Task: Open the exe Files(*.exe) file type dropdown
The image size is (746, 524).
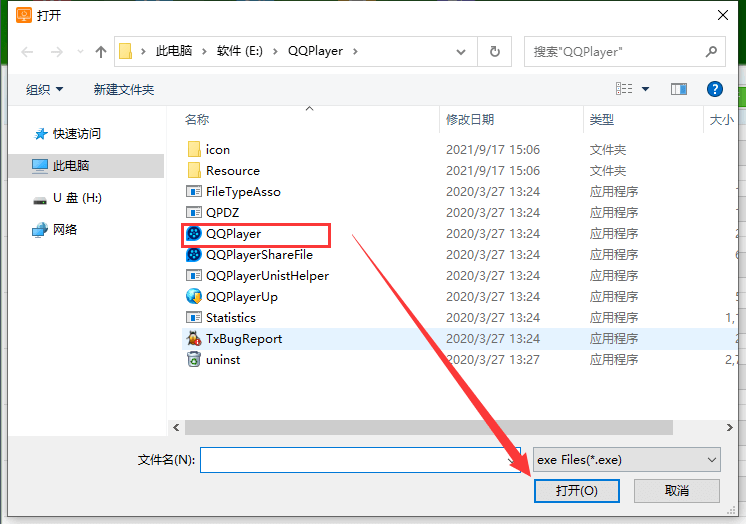Action: [627, 460]
